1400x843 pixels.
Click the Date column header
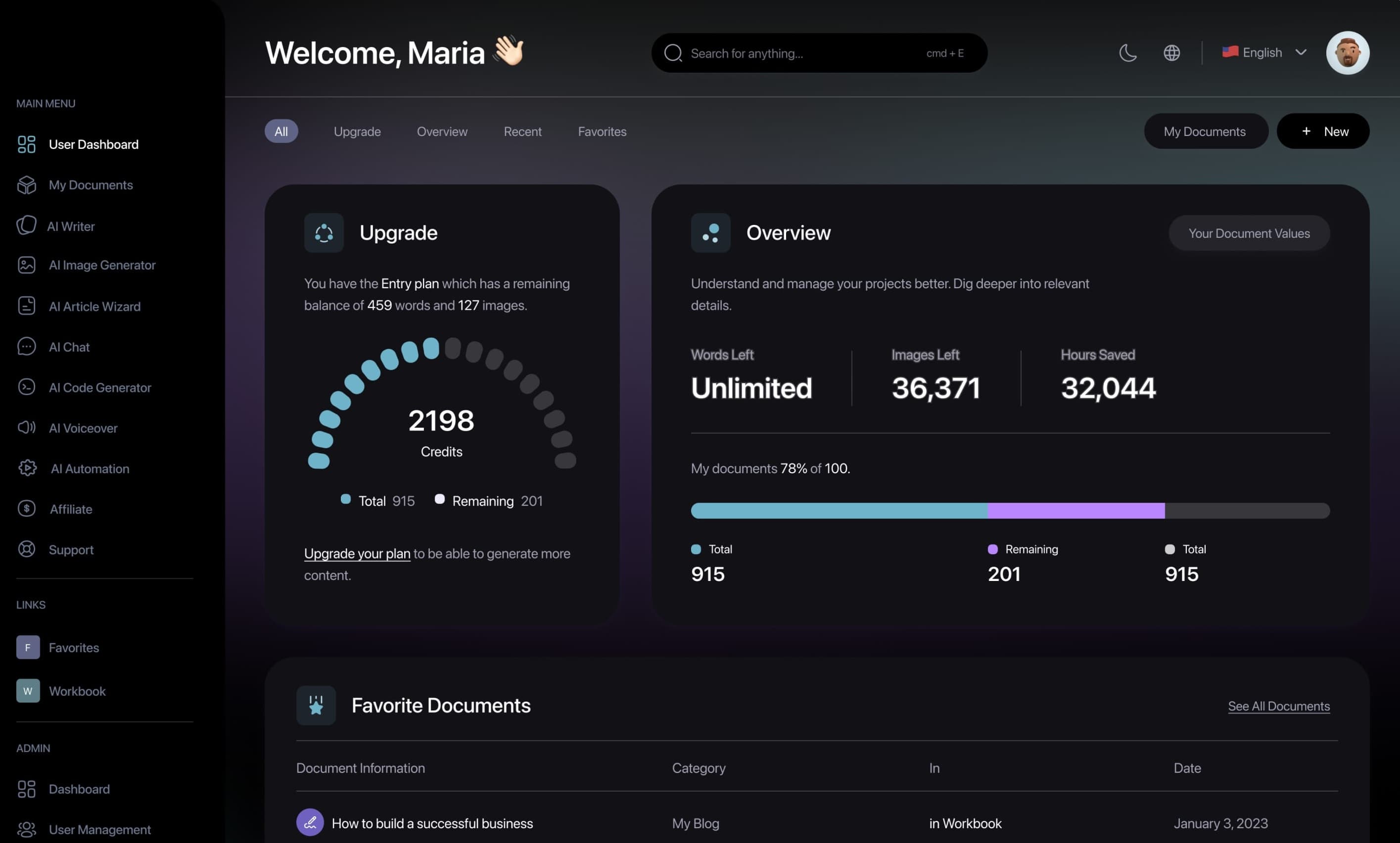click(x=1187, y=767)
